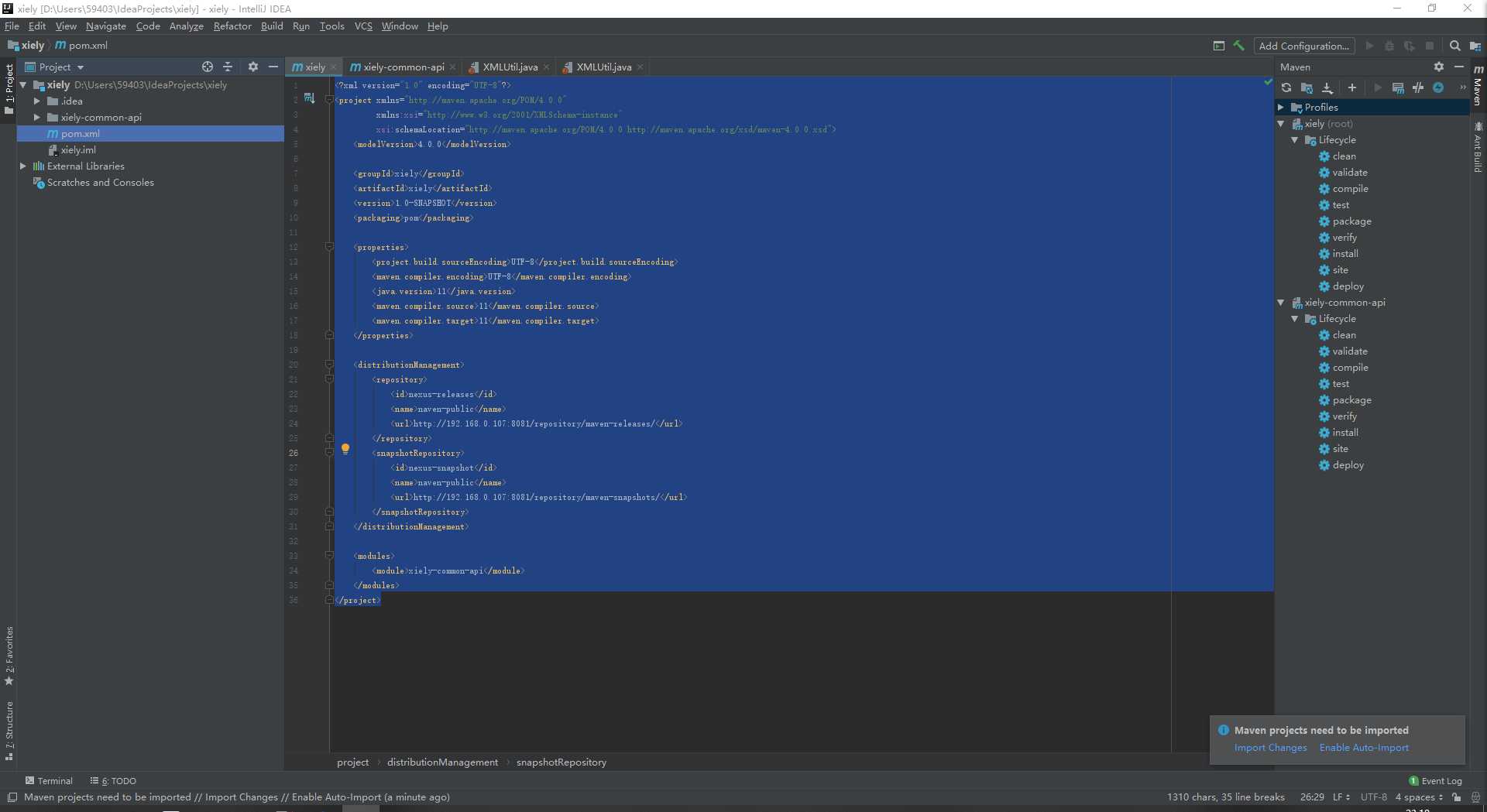Select Scratches and Consoles
Image resolution: width=1487 pixels, height=812 pixels.
100,182
